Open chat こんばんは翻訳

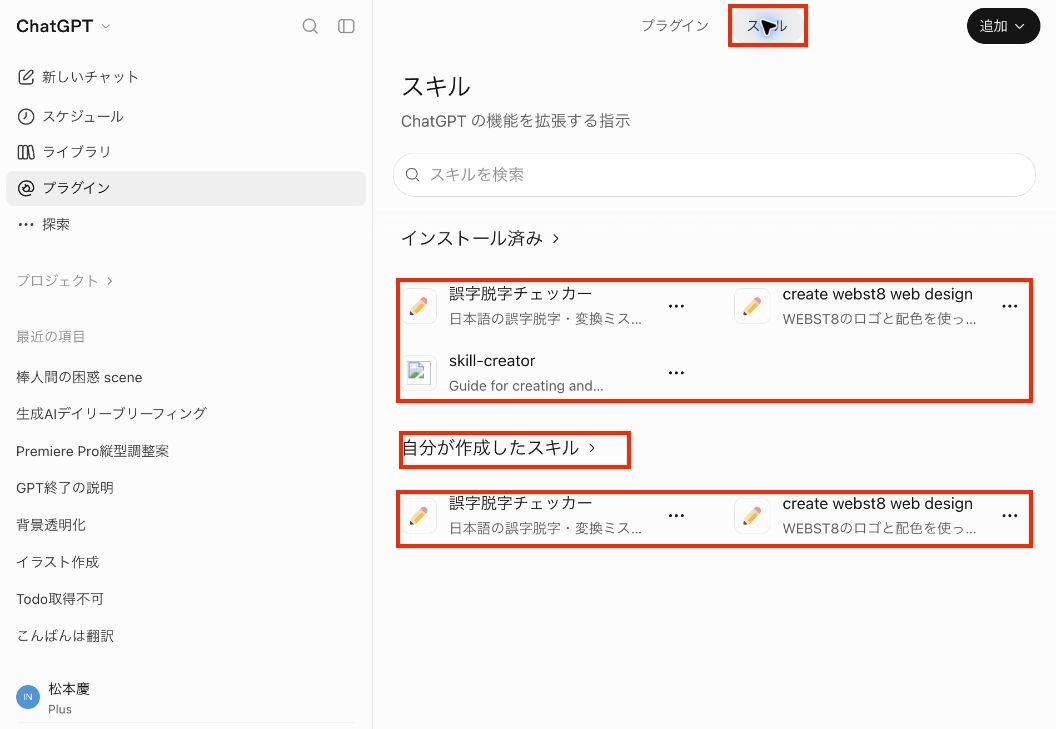(x=65, y=636)
